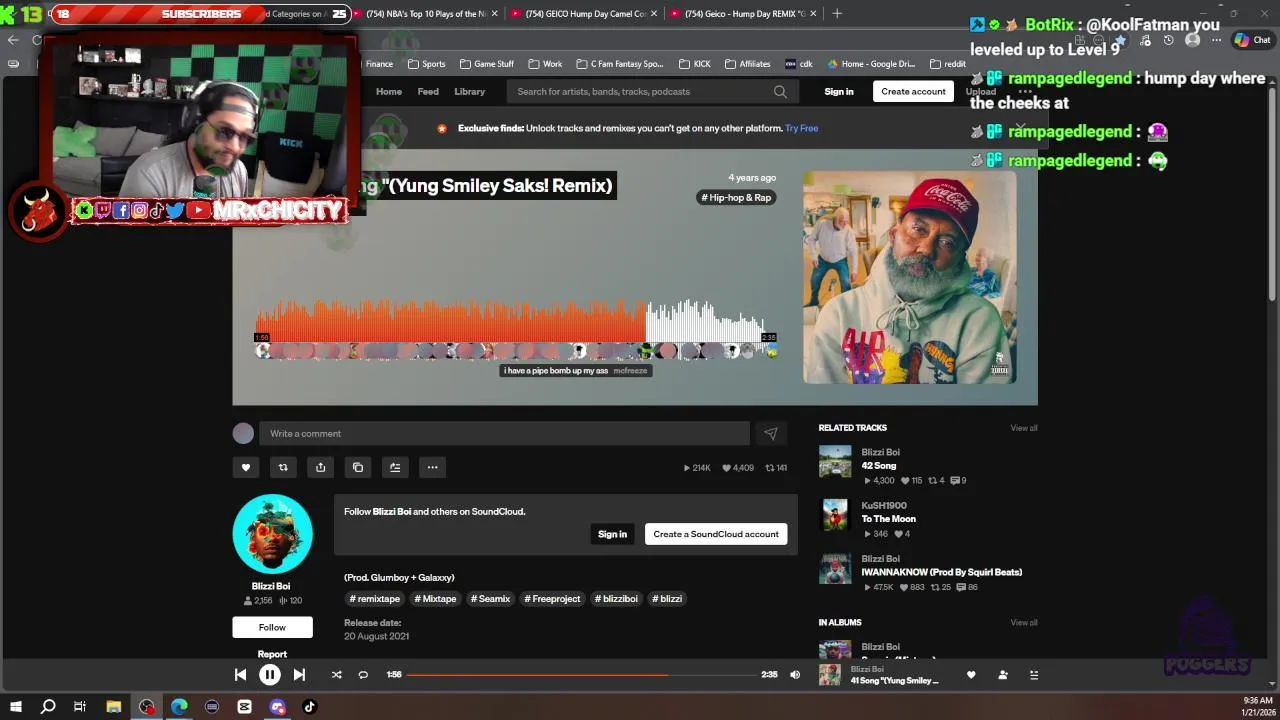Open the Sports bookmarks folder
1280x720 pixels.
point(426,64)
